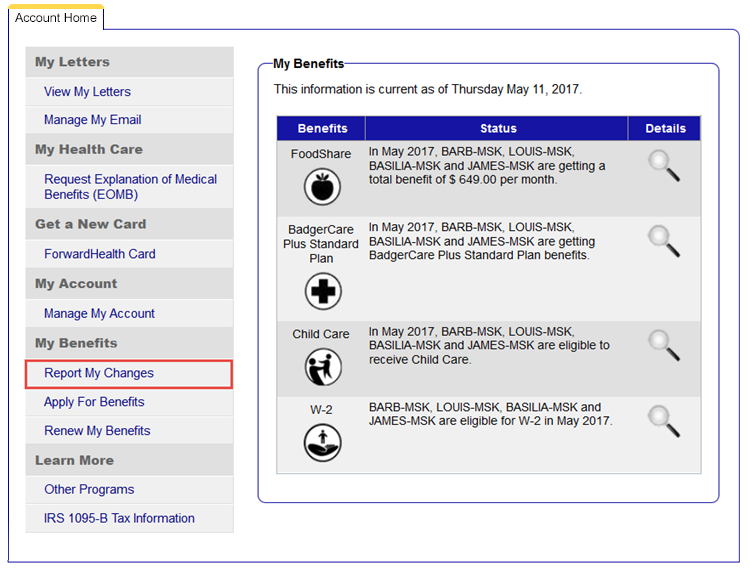Order a ForwardHealth Card
Screen dimensions: 750x571
(99, 254)
